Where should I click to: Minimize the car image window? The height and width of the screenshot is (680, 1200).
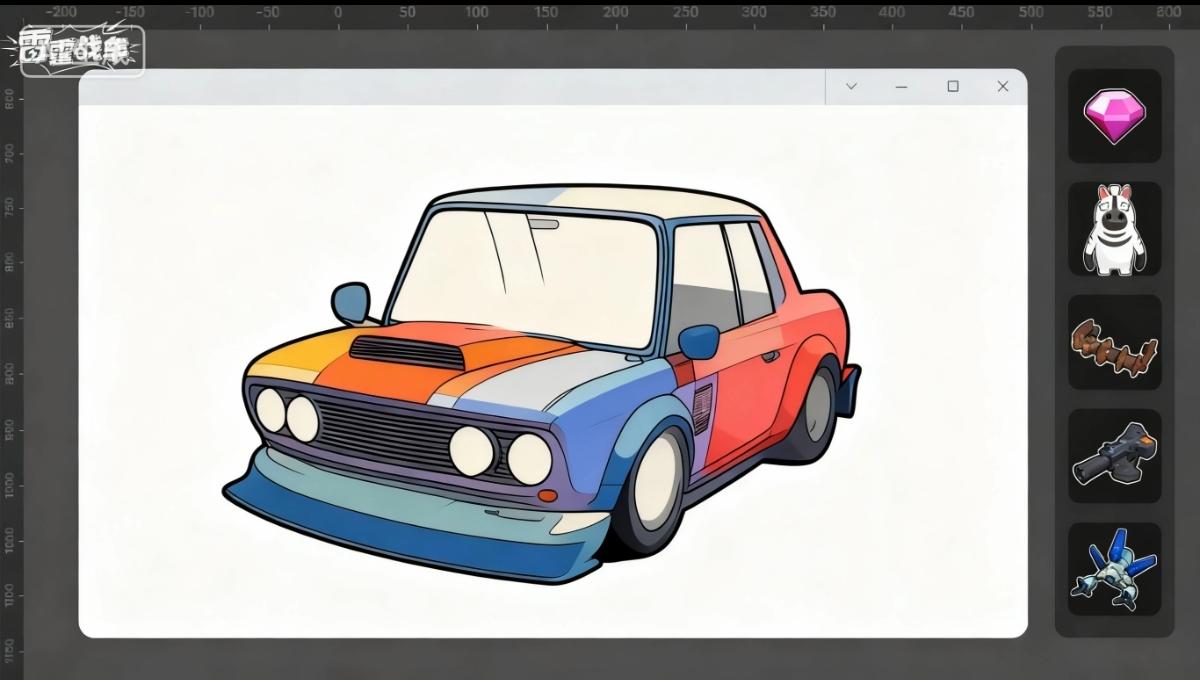pyautogui.click(x=901, y=87)
